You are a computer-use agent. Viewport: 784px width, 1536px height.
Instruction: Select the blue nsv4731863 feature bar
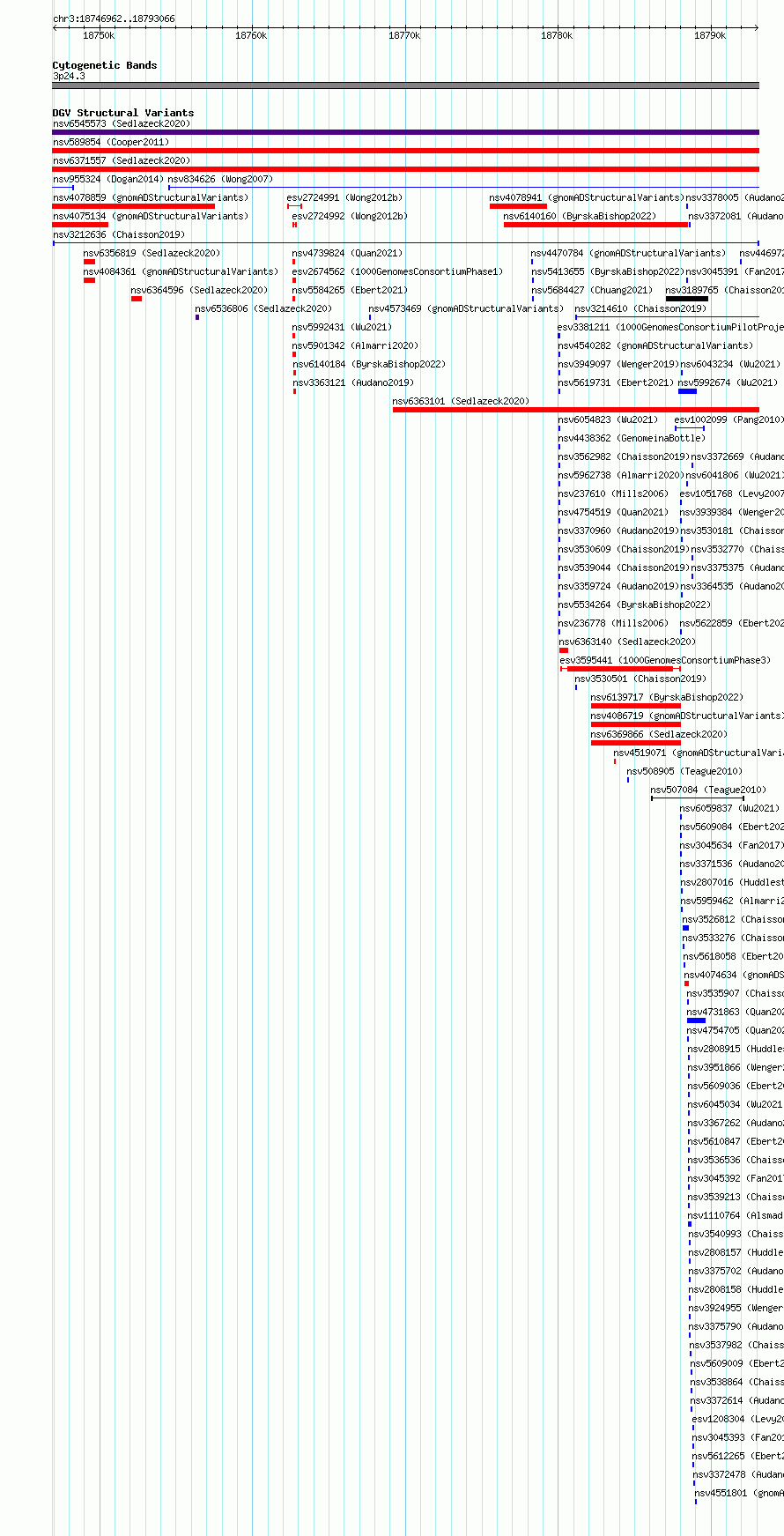pos(696,1020)
